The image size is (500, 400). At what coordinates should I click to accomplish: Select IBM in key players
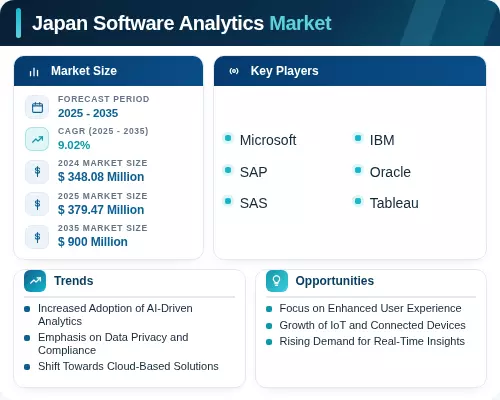click(382, 140)
